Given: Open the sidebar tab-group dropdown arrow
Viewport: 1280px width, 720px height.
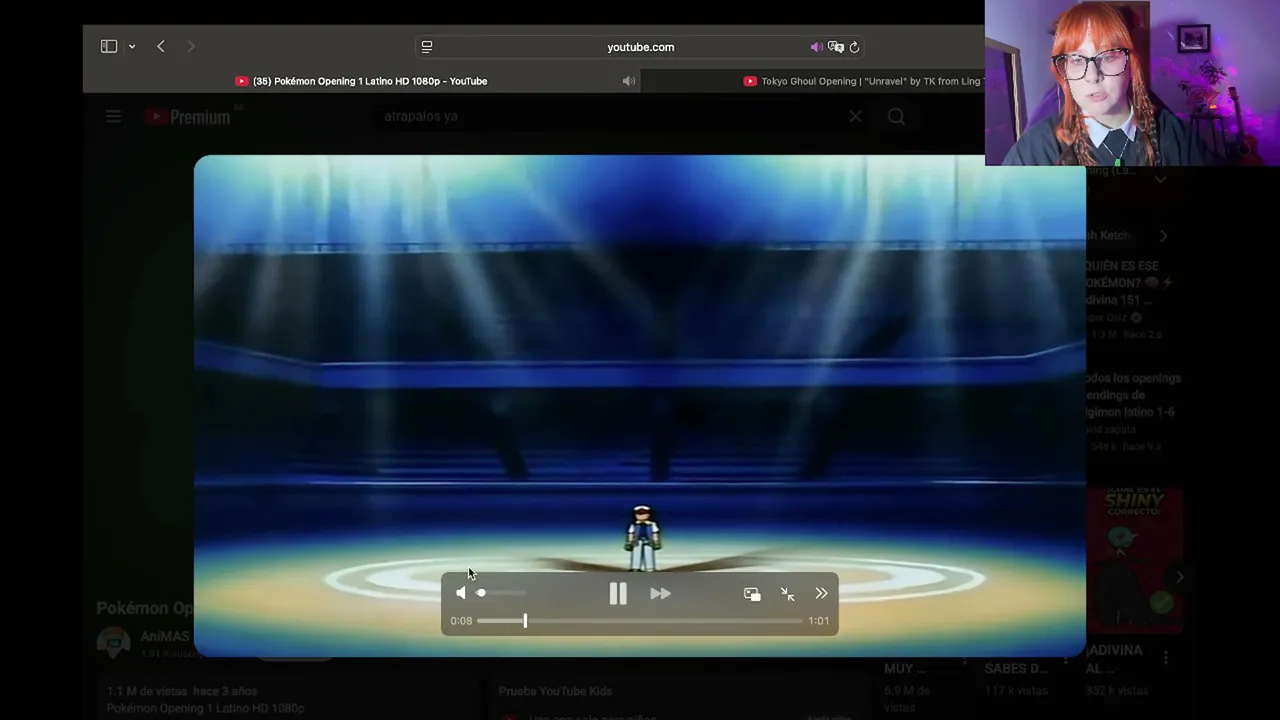Looking at the screenshot, I should (131, 46).
